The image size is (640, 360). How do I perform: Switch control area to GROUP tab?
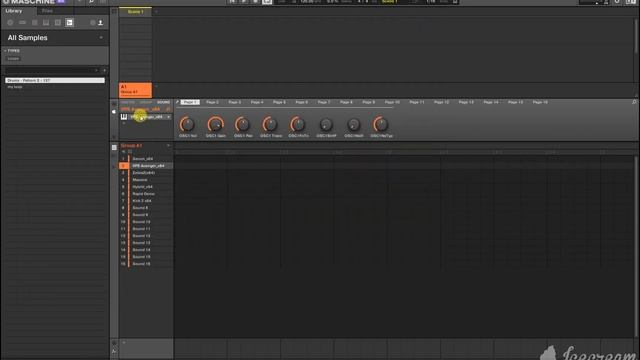(x=146, y=102)
